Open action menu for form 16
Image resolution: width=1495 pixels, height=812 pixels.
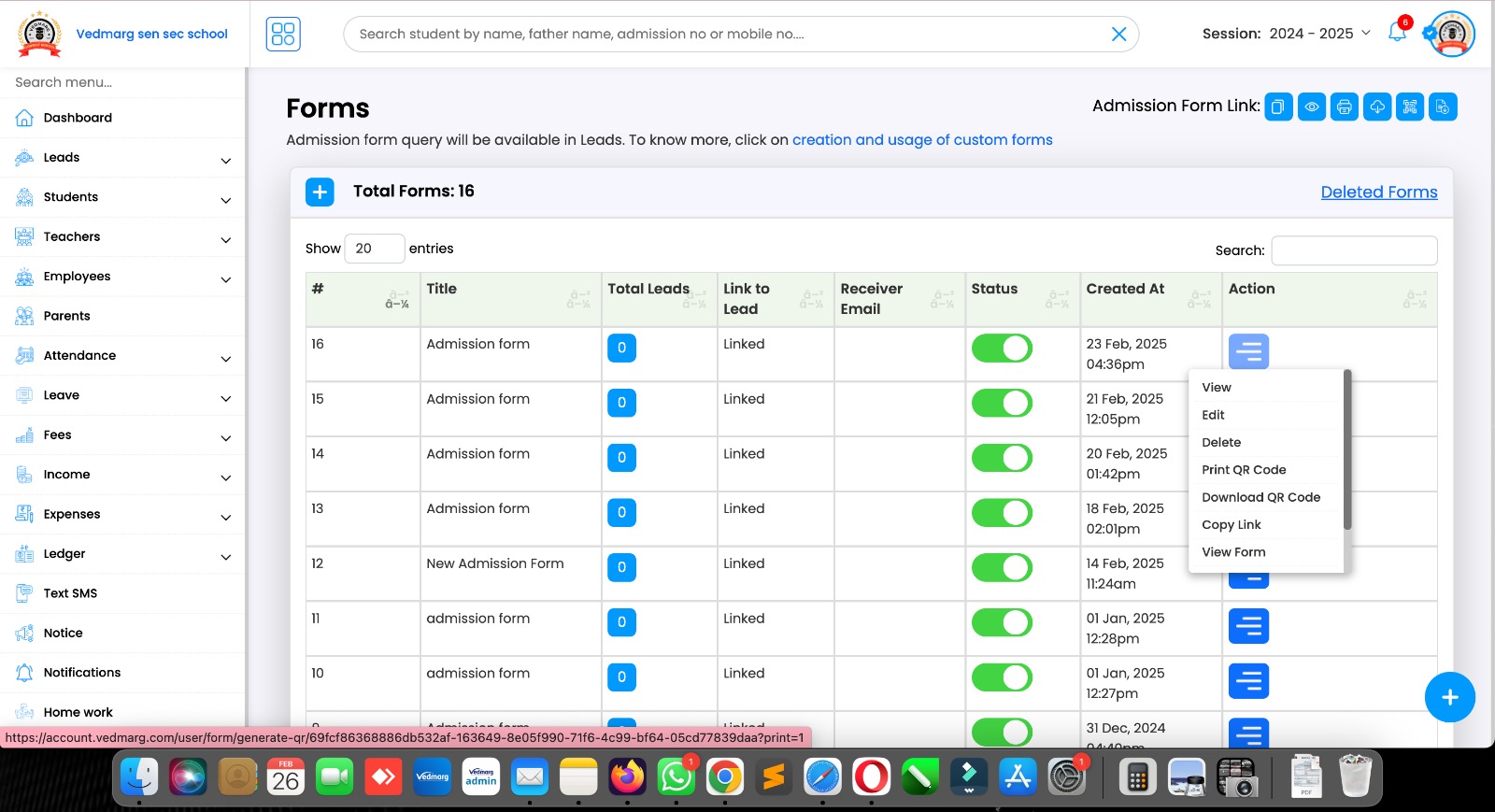click(1248, 351)
